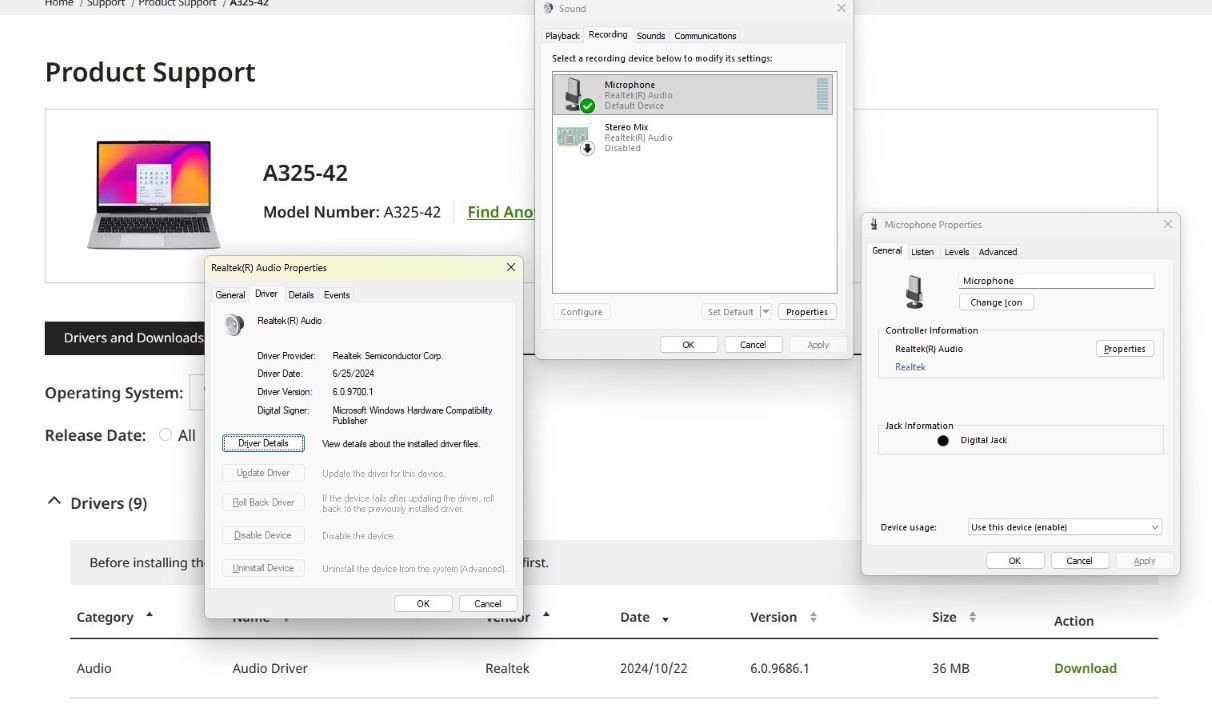Download the Realtek Audio Driver

[1085, 668]
